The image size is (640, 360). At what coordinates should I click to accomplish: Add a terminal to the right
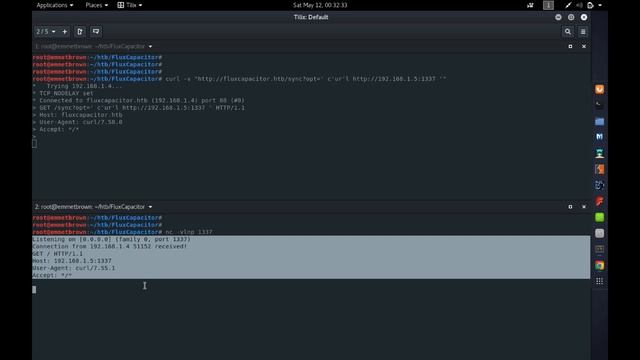click(x=80, y=31)
